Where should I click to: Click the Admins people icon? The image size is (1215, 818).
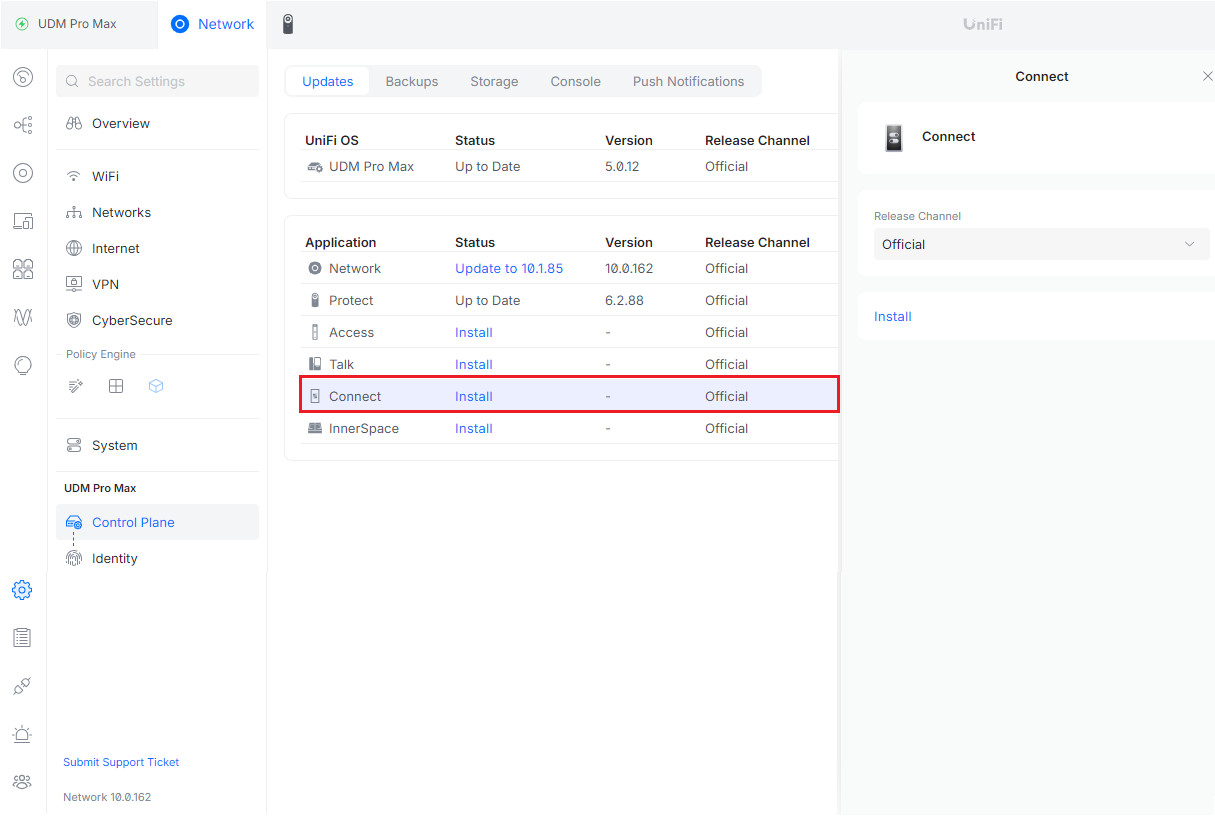(x=22, y=782)
